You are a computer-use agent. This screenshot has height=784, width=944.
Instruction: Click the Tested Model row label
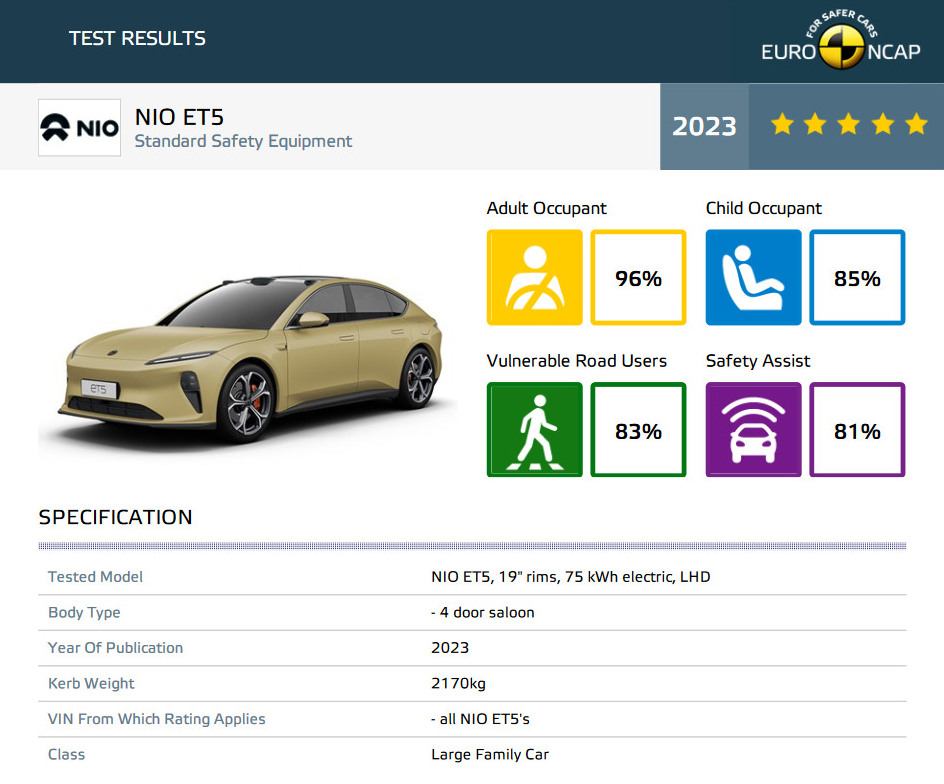(95, 577)
